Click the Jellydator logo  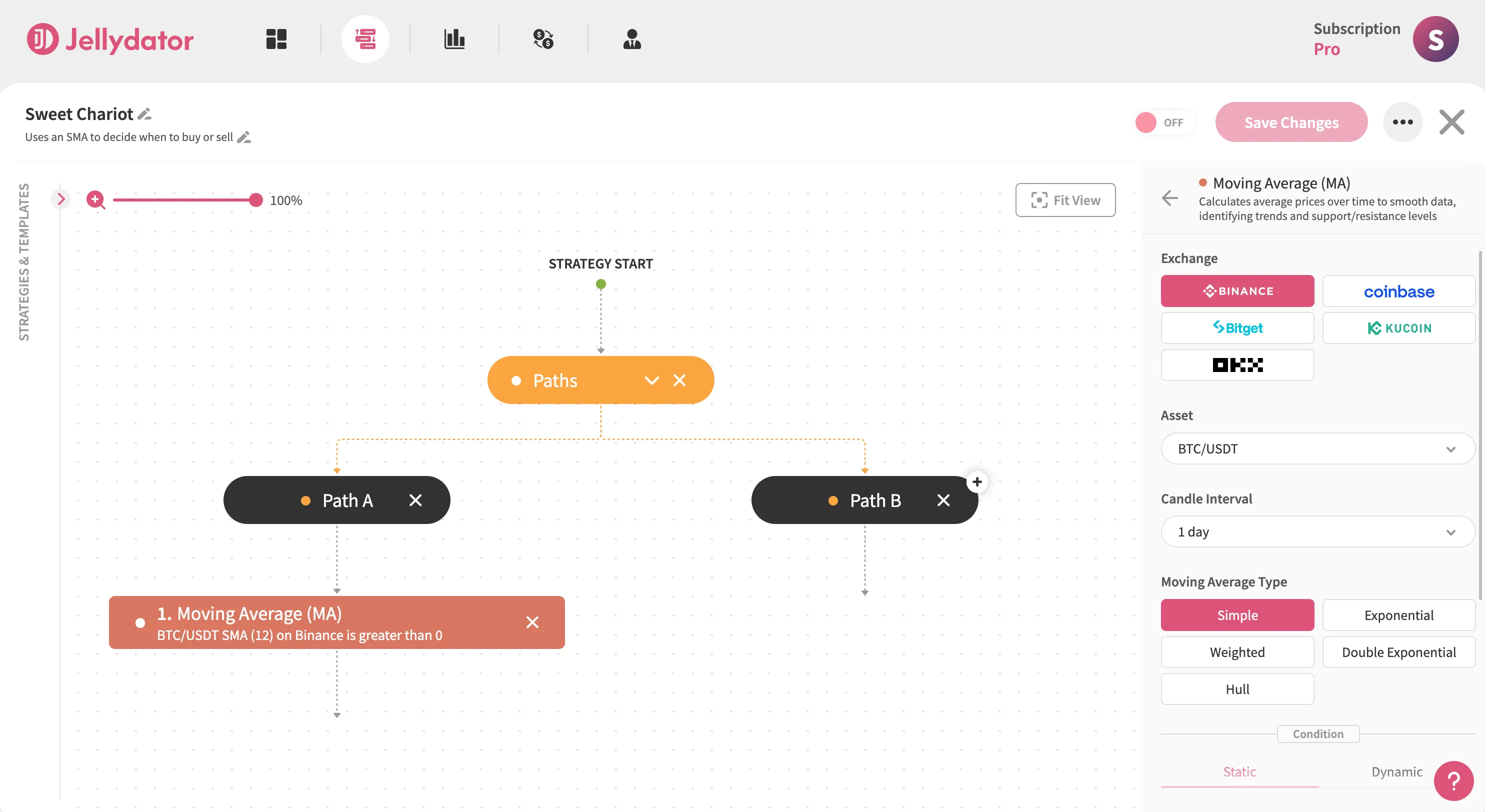[109, 39]
